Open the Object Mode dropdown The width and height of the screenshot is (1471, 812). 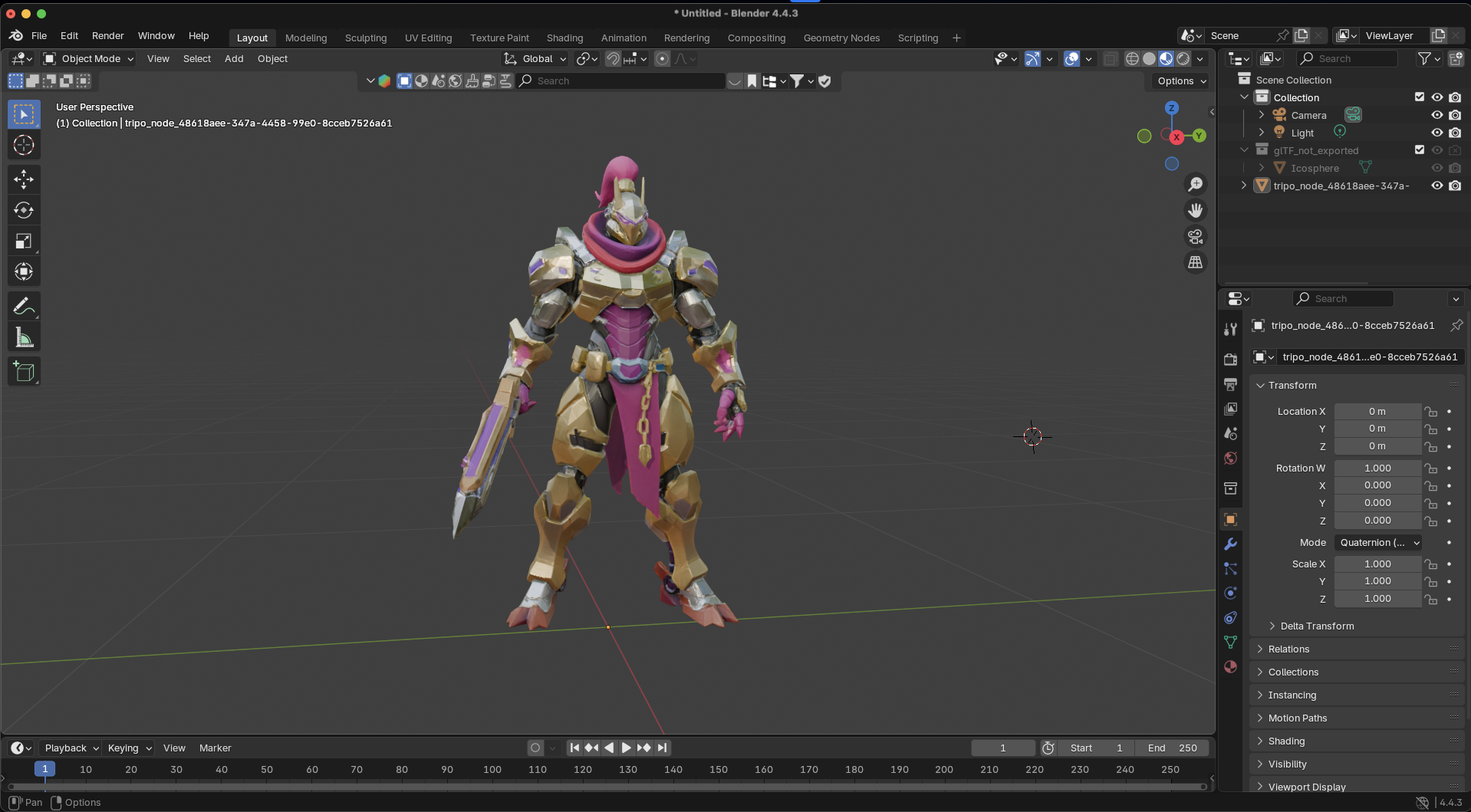[x=88, y=59]
